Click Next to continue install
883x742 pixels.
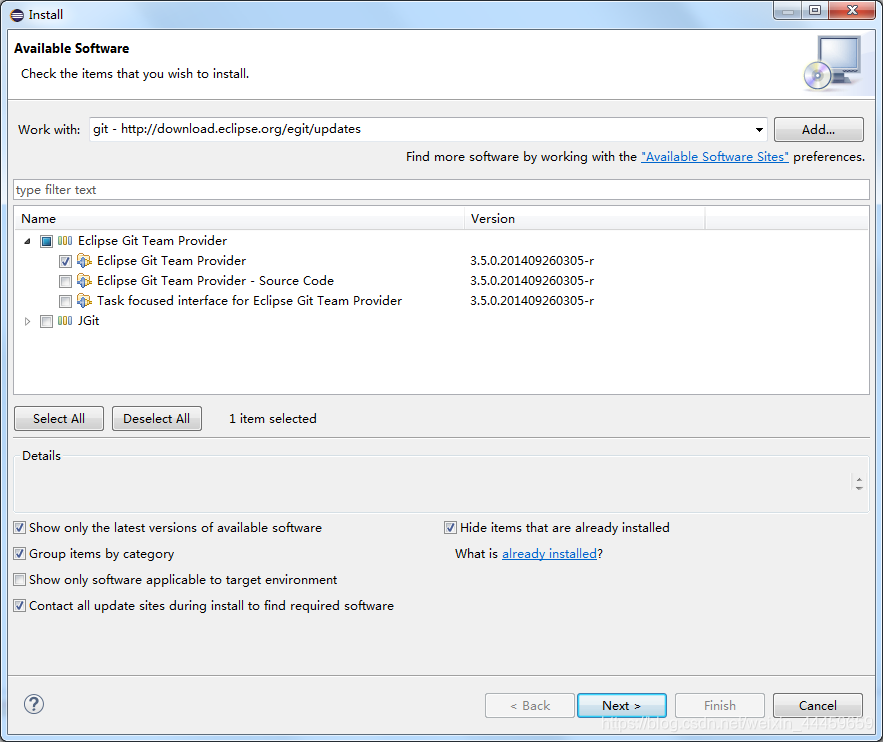pos(622,705)
